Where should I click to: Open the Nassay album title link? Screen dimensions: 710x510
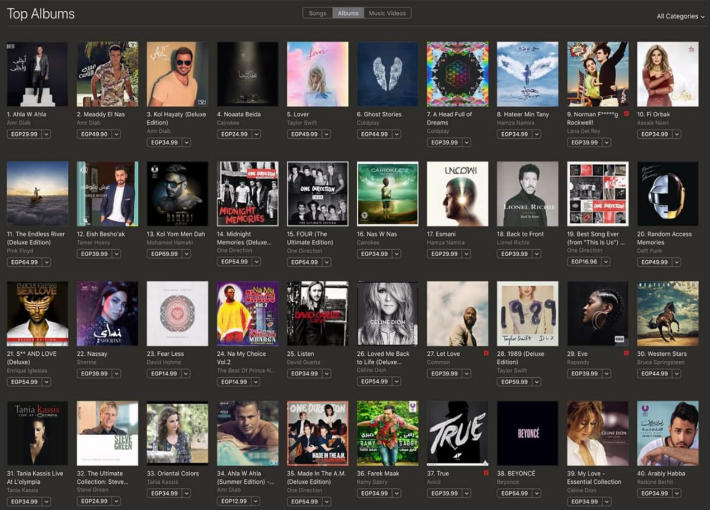(x=92, y=354)
